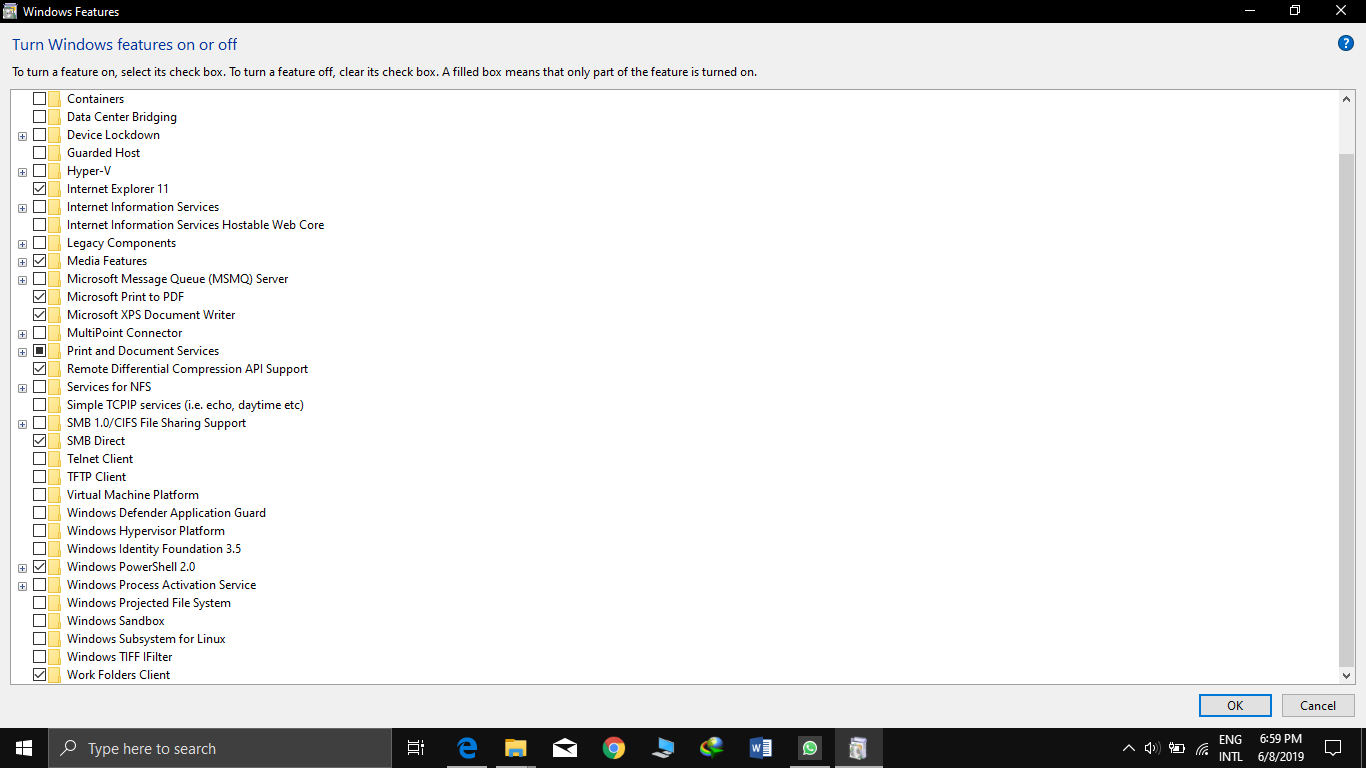This screenshot has height=768, width=1366.
Task: Uncheck the SMB Direct checkbox
Action: [39, 441]
